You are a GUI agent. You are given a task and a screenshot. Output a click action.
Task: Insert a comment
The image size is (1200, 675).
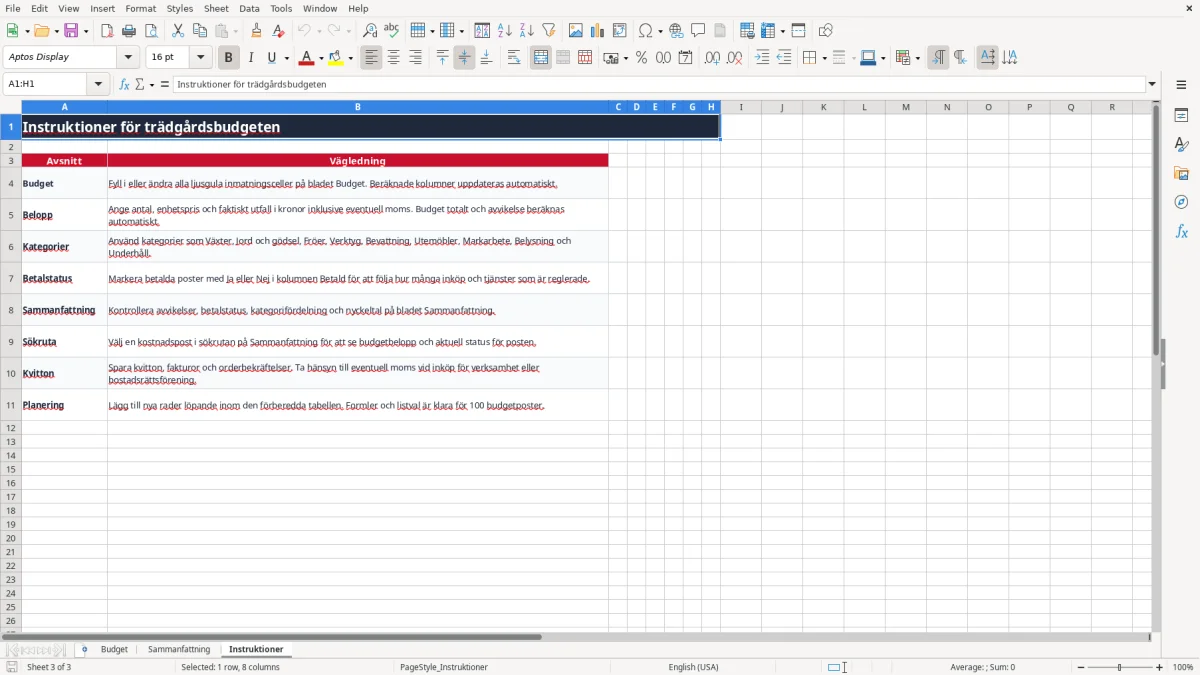coord(698,31)
